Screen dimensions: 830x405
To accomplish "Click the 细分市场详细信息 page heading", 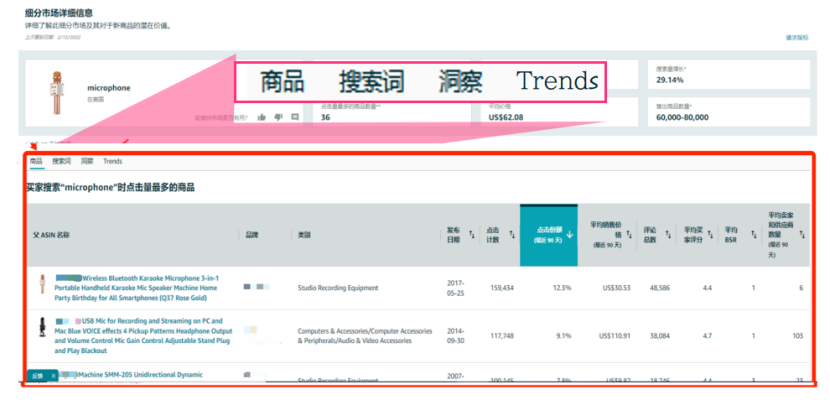I will (59, 13).
